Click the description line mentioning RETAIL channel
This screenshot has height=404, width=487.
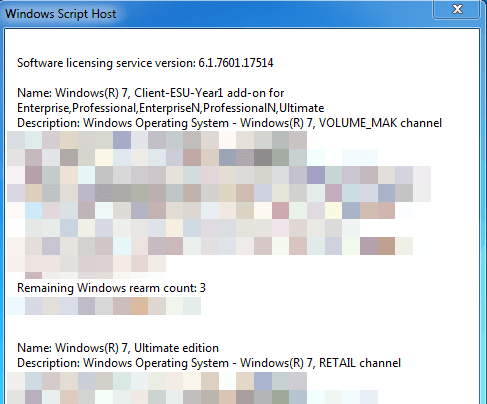coord(209,363)
